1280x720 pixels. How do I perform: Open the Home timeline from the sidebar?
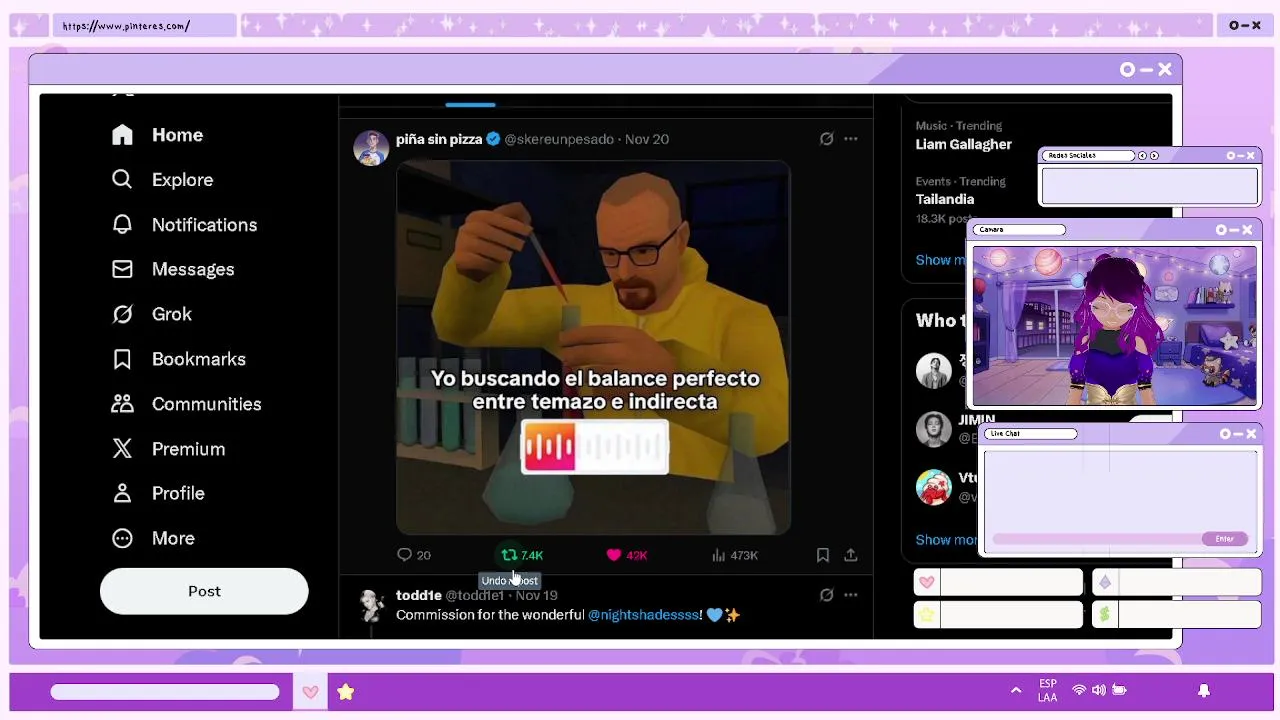coord(157,135)
